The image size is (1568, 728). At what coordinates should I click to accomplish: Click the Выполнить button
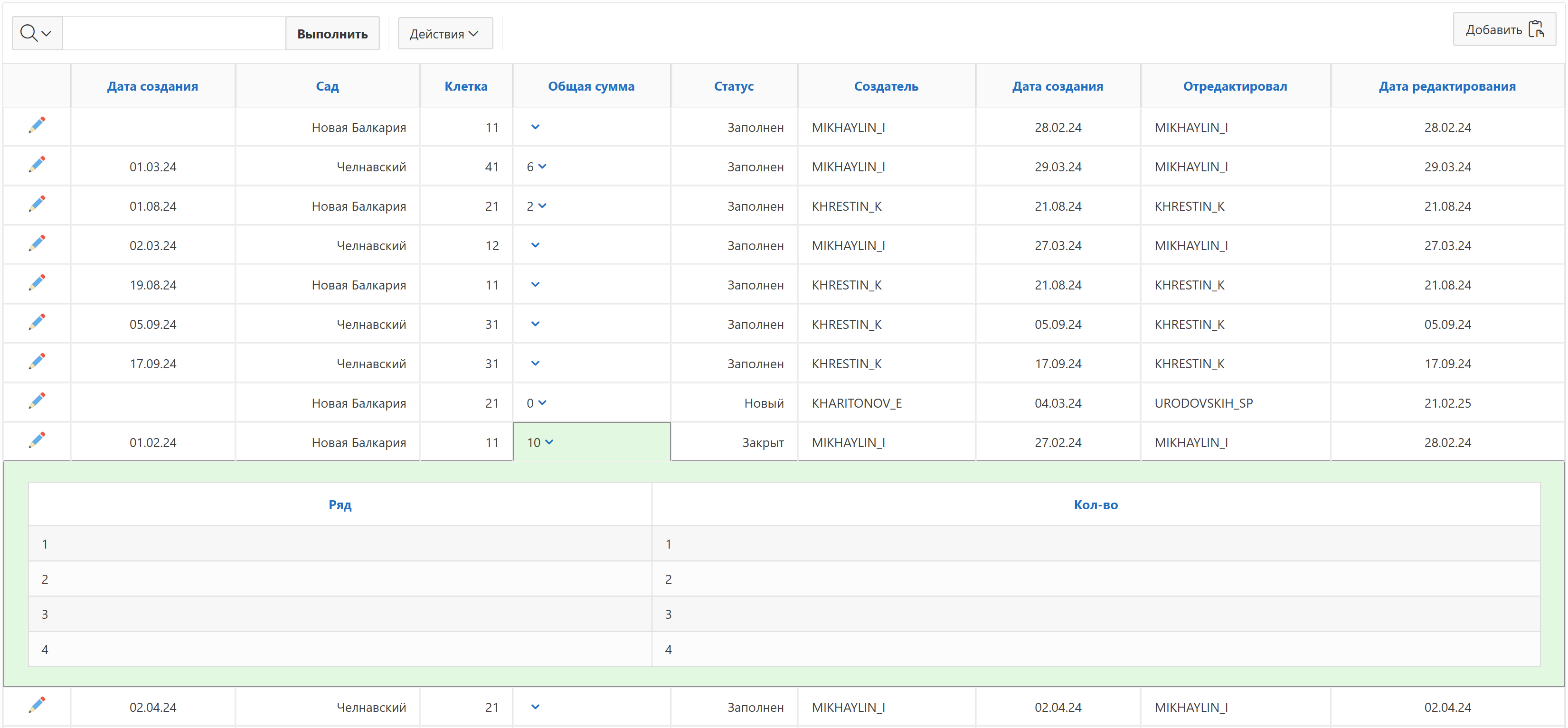click(x=332, y=34)
